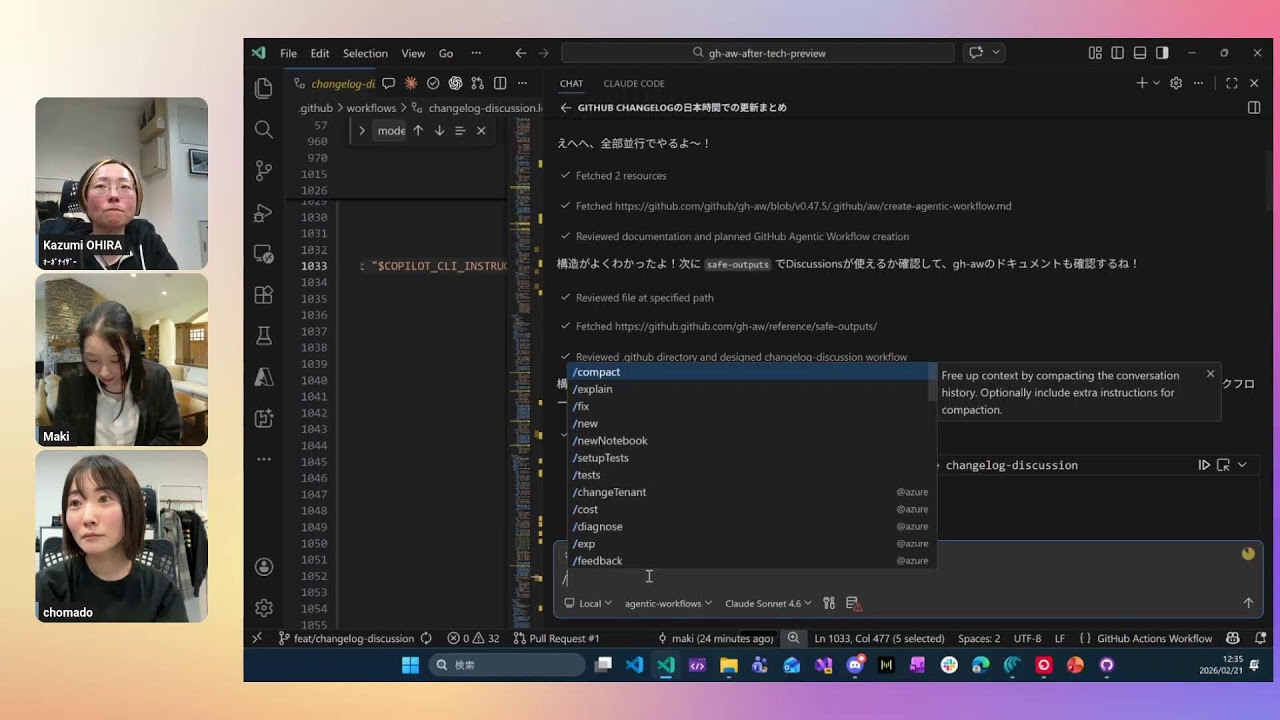
Task: Select the /setupTests slash command
Action: [x=751, y=458]
